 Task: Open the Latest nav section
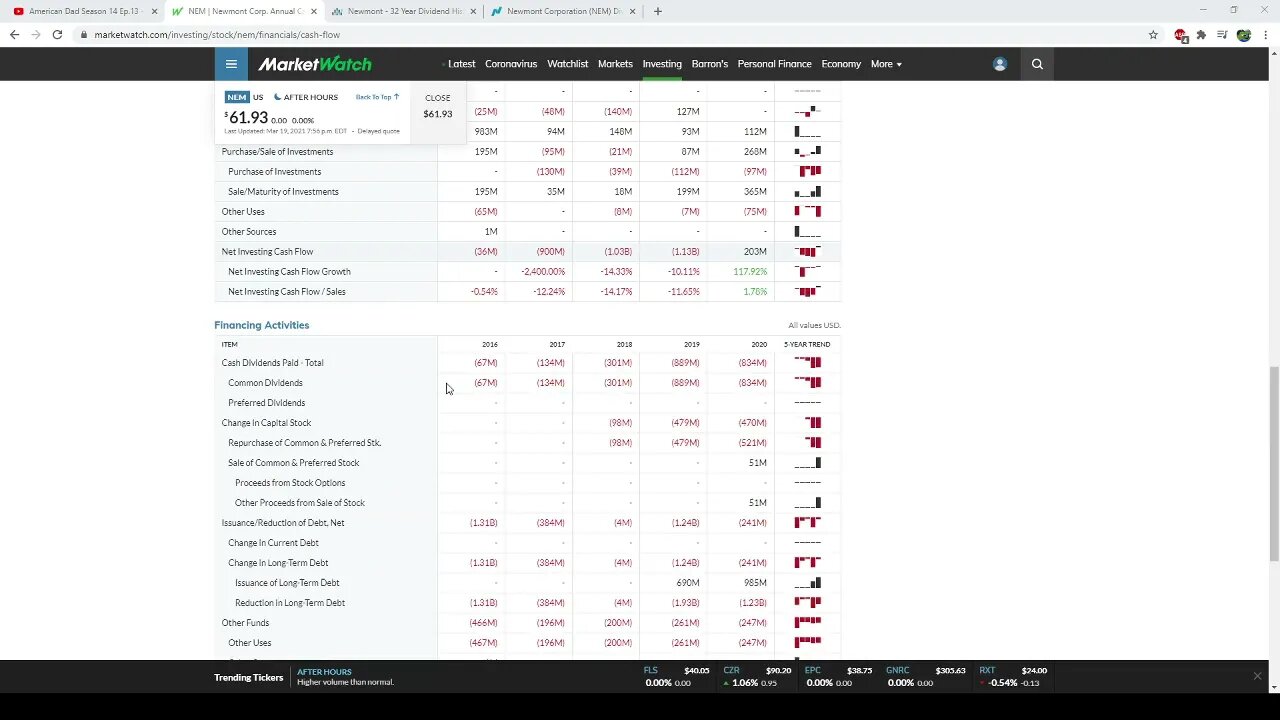(461, 64)
